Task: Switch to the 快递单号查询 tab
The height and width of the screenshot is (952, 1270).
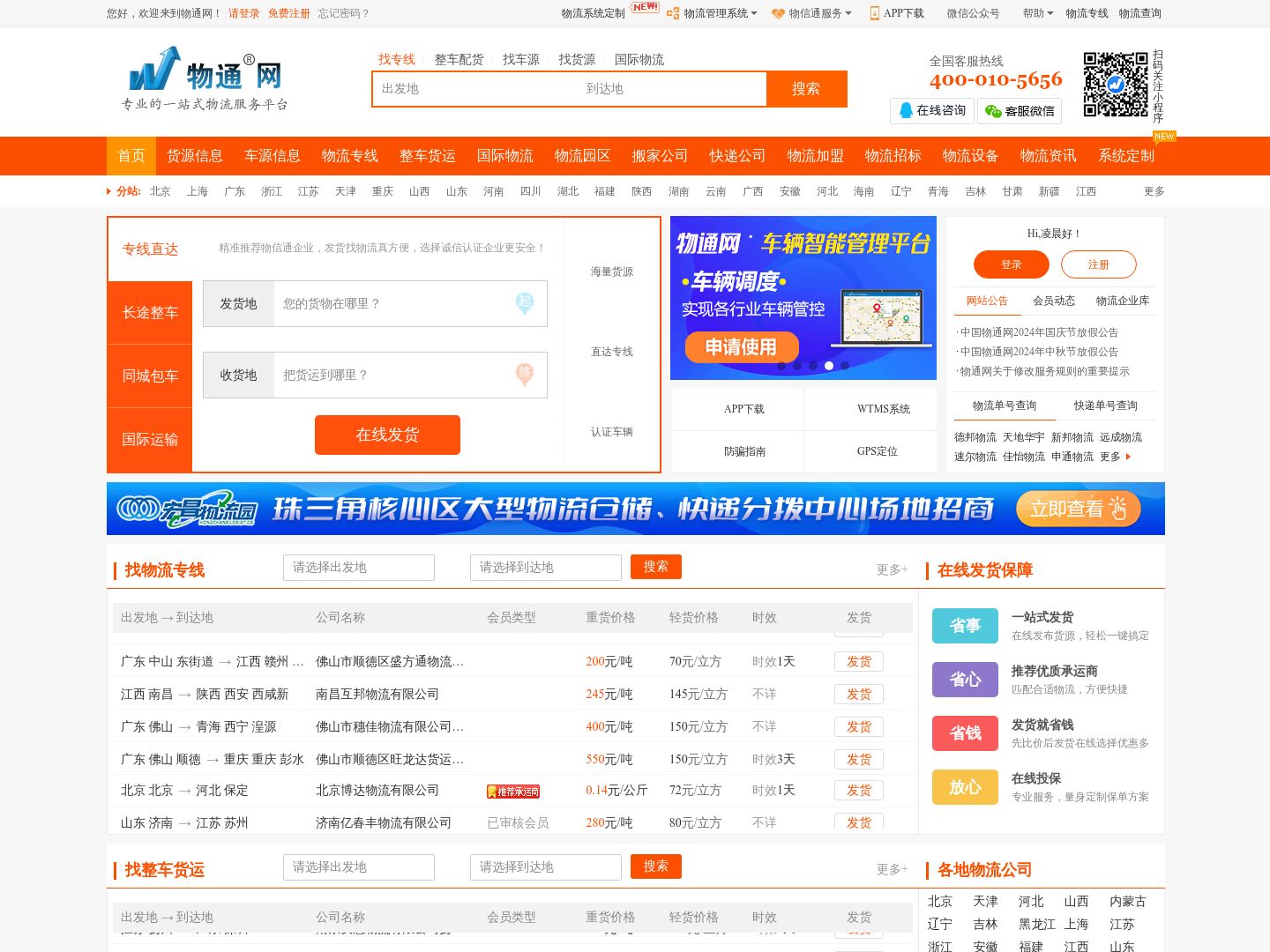Action: click(1106, 405)
